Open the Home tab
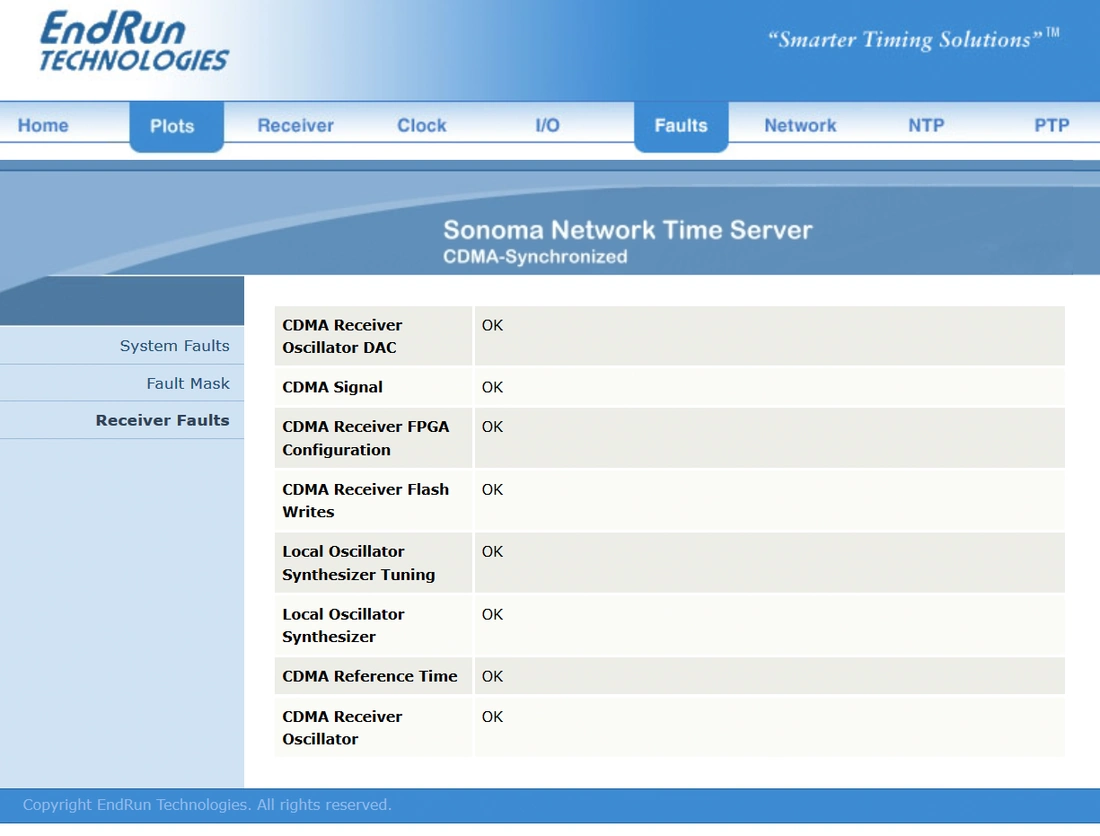Image resolution: width=1100 pixels, height=836 pixels. (x=43, y=126)
